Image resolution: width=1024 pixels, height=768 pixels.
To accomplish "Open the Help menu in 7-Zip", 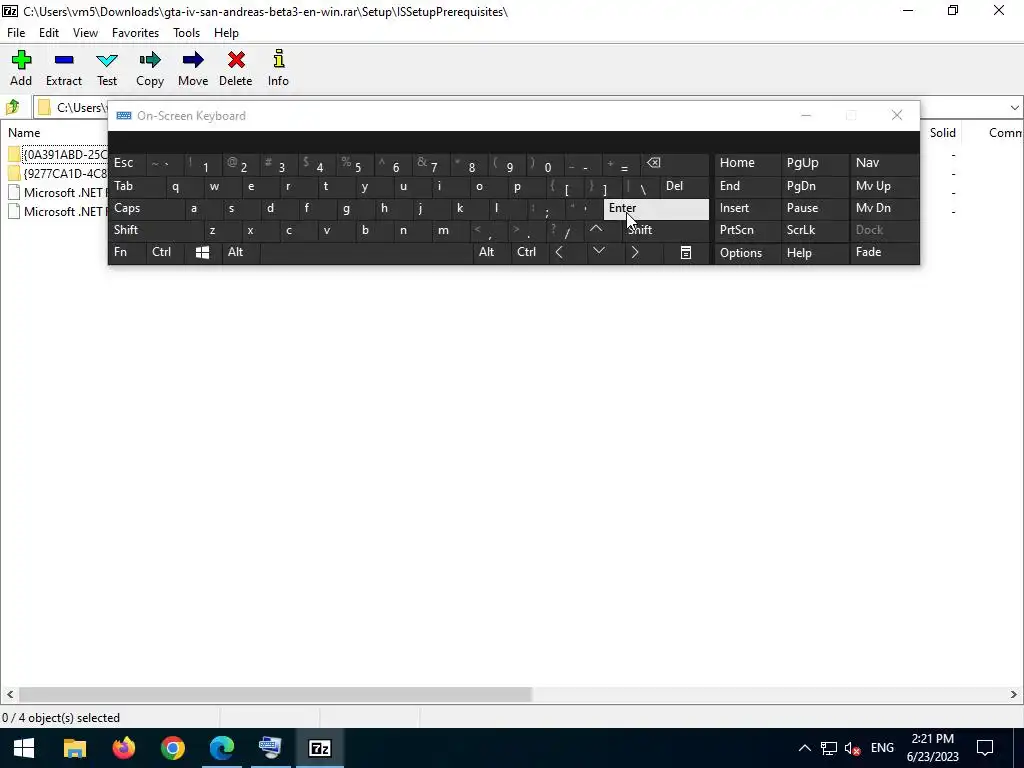I will (x=226, y=33).
